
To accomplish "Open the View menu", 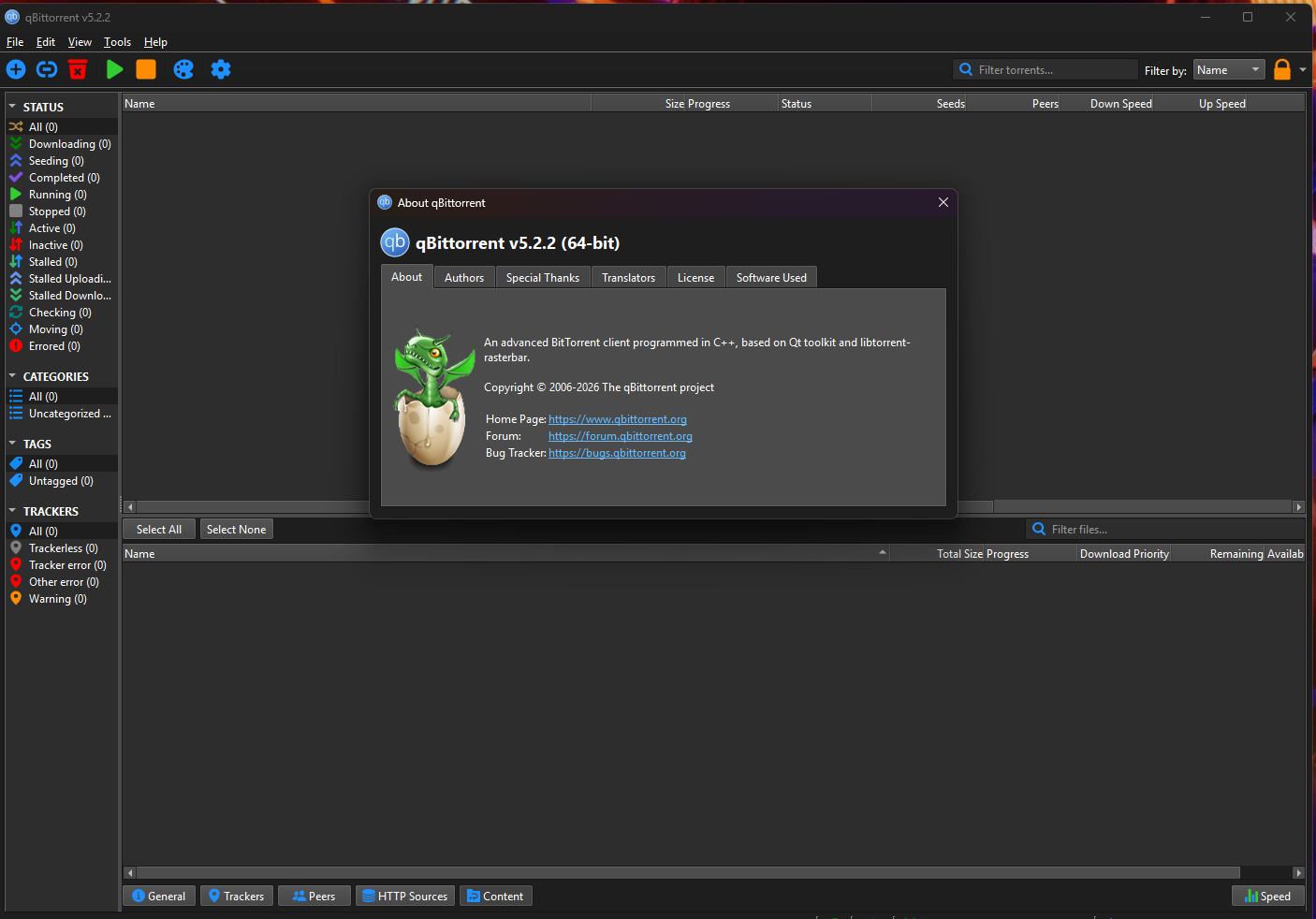I will tap(80, 42).
